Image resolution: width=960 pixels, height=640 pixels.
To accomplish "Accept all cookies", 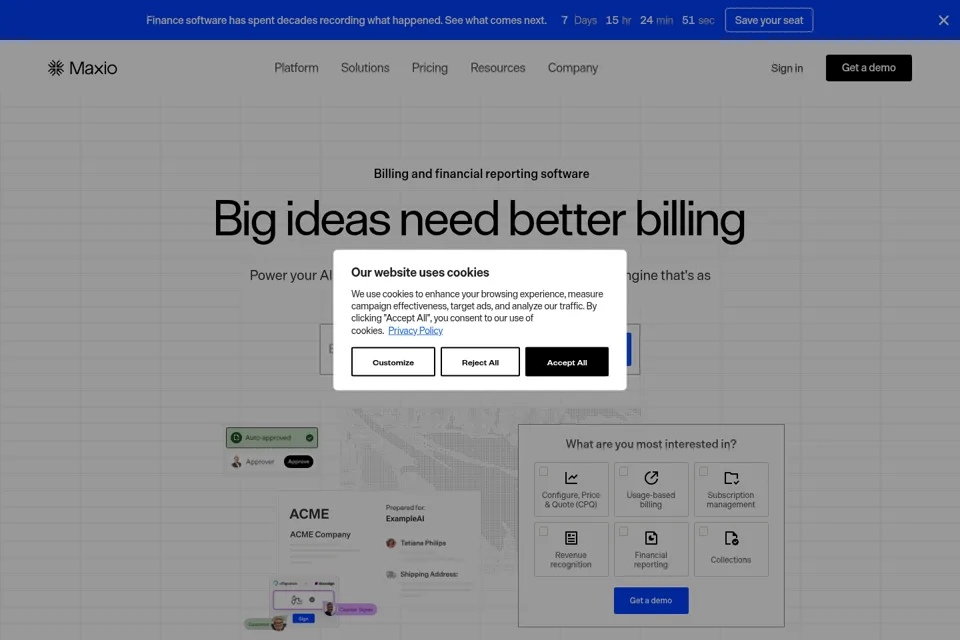I will click(x=567, y=362).
